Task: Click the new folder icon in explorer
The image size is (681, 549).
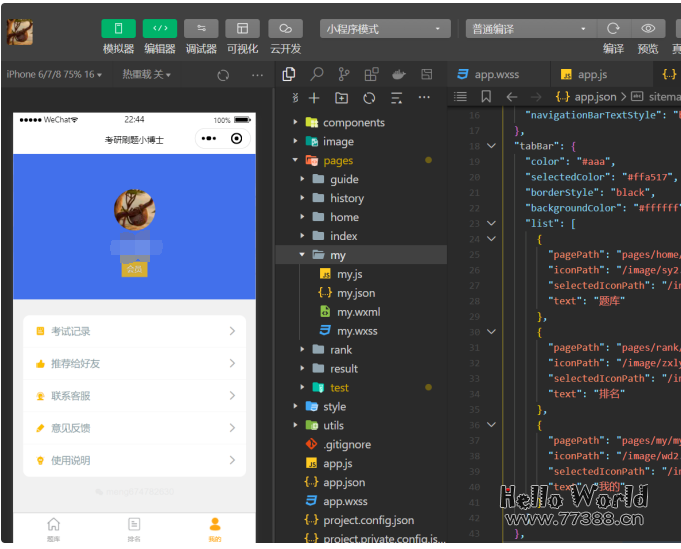Action: click(341, 98)
